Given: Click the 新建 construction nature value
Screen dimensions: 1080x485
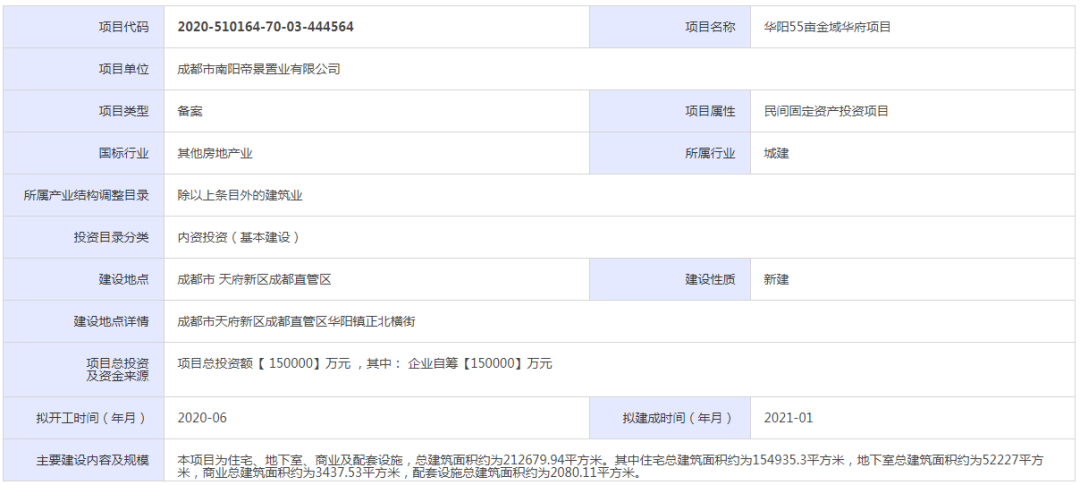Looking at the screenshot, I should pos(776,279).
